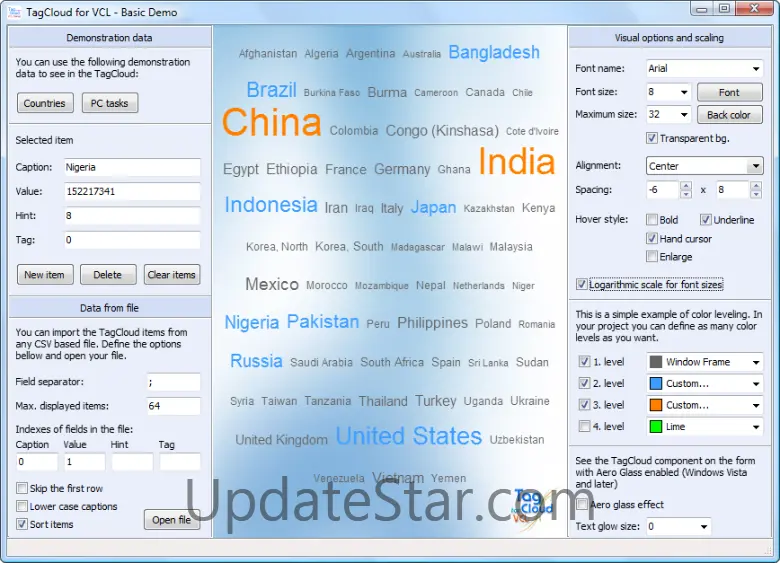Viewport: 780px width, 563px height.
Task: Click the New item button
Action: point(45,275)
